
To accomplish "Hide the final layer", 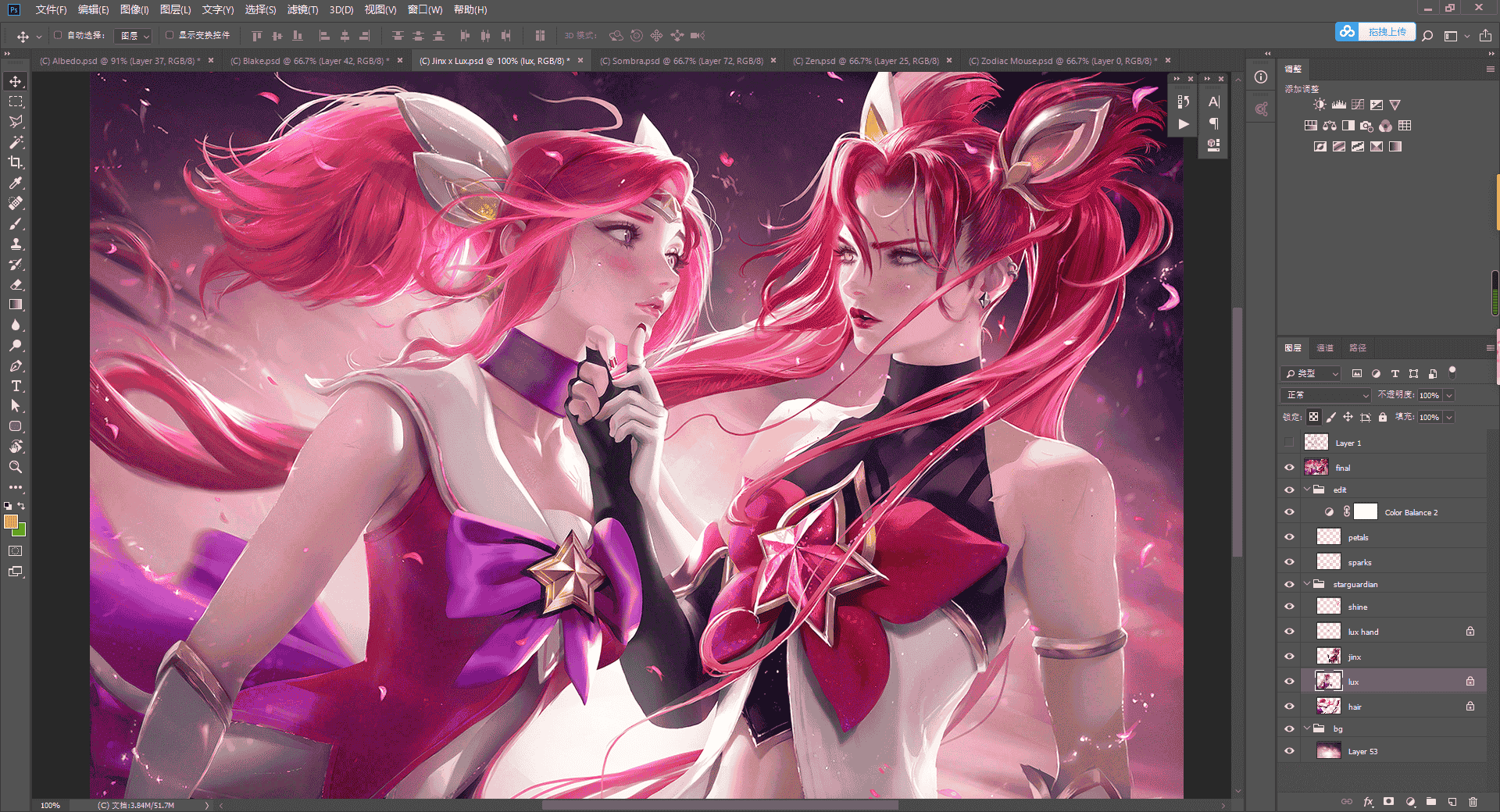I will [1289, 468].
